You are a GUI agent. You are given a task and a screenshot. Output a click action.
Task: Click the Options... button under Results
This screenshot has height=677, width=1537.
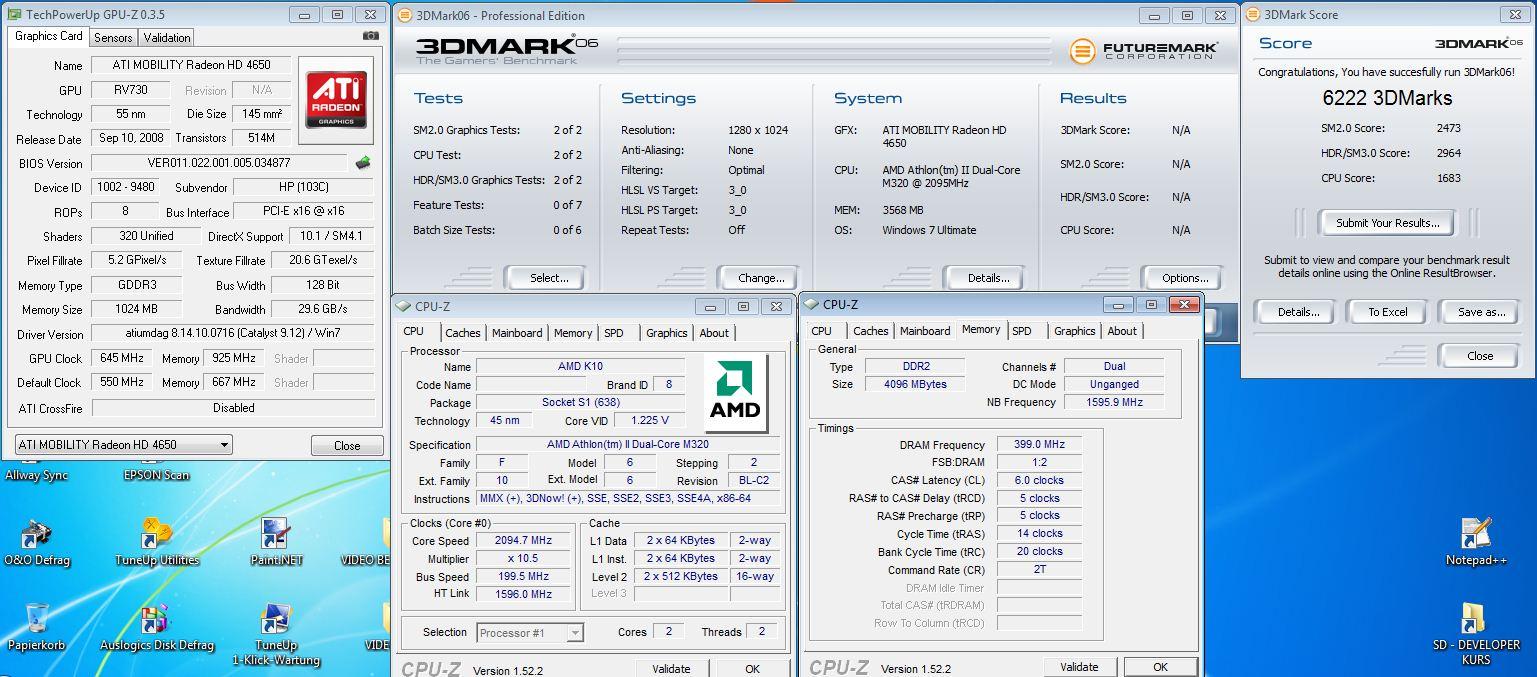click(1185, 278)
